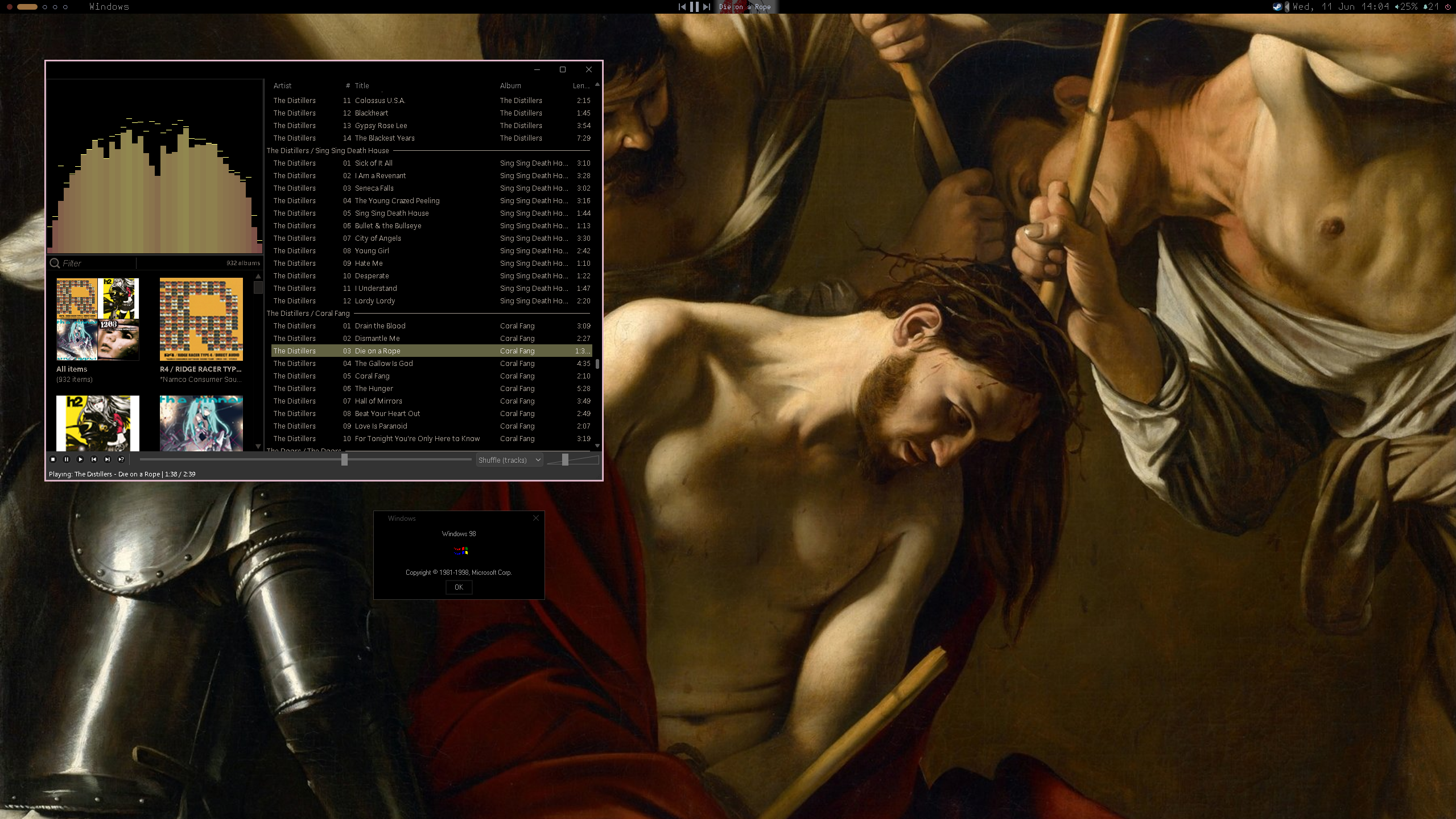Select the track Seneca Falls

[431, 188]
